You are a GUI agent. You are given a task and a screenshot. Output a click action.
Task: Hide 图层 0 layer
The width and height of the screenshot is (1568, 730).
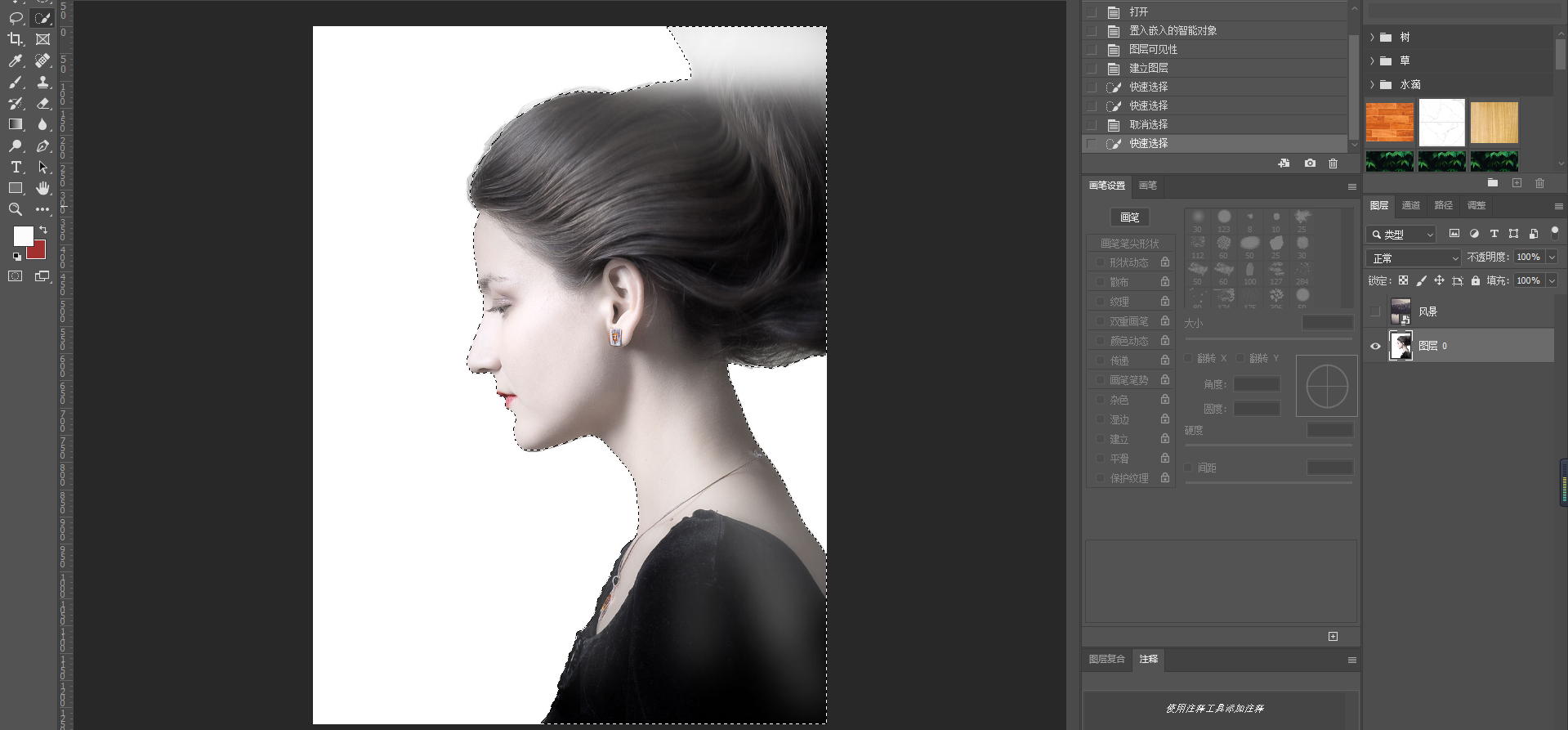tap(1375, 346)
